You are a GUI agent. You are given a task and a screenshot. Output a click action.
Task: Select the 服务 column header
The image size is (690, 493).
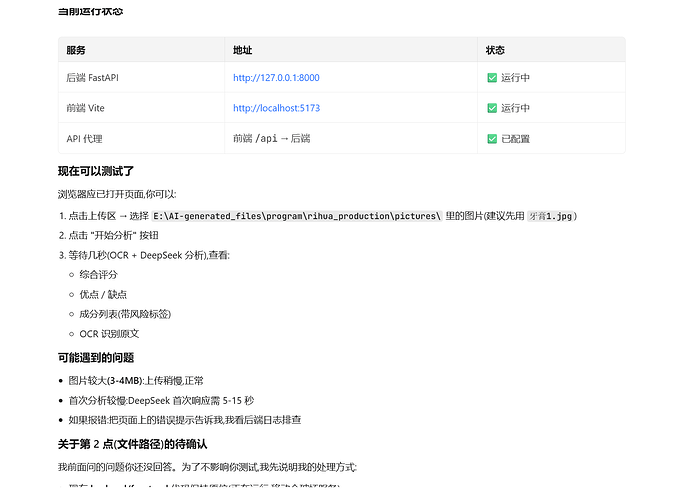[x=76, y=50]
